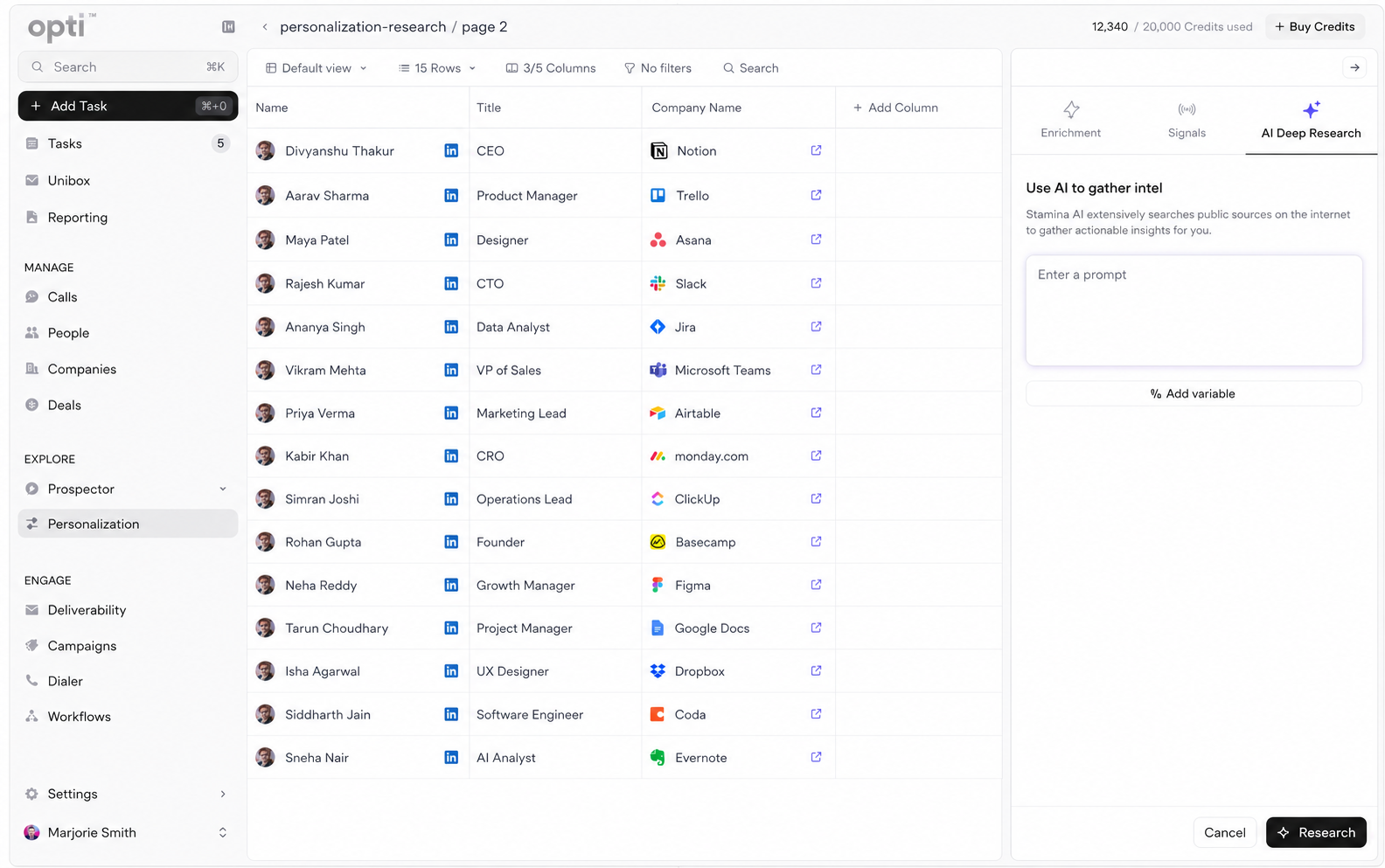Open the Default view dropdown

point(317,68)
